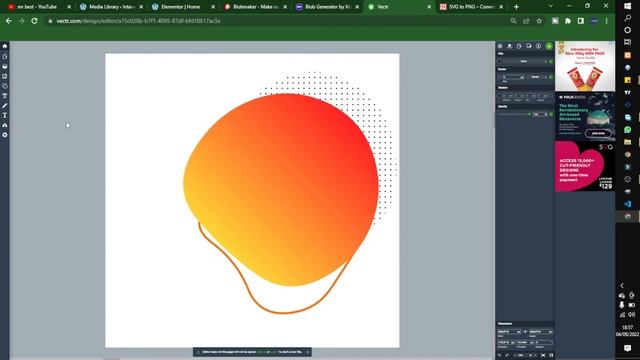
Task: Open the share page icon in address bar
Action: point(526,21)
